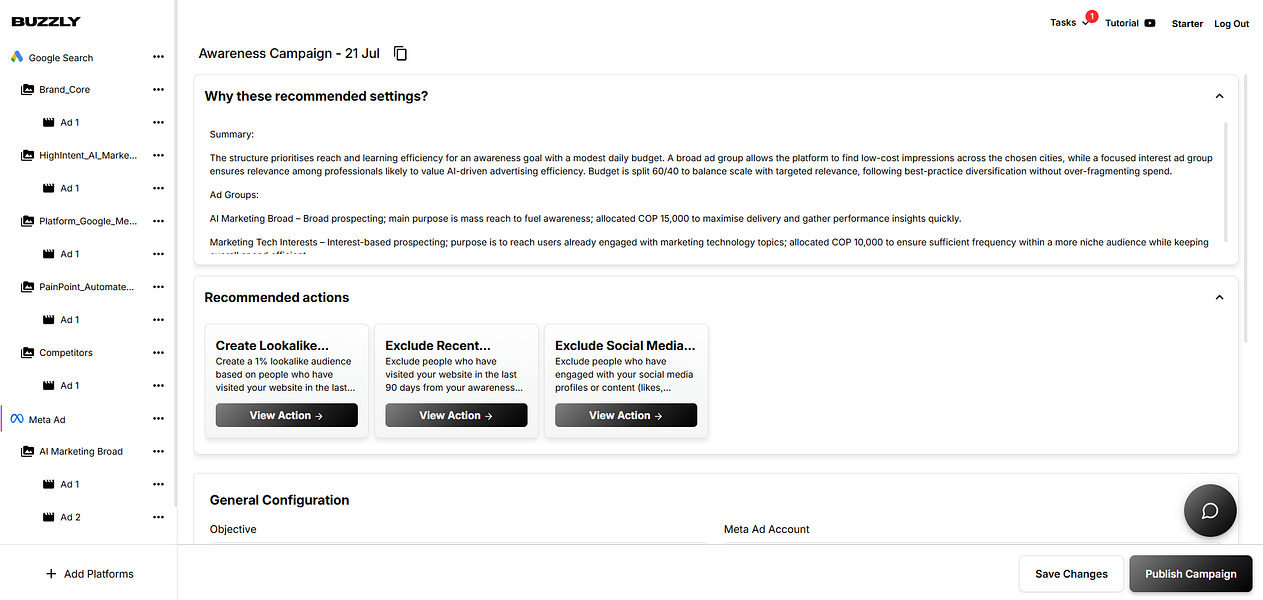
Task: Click the Log Out link
Action: pos(1231,24)
